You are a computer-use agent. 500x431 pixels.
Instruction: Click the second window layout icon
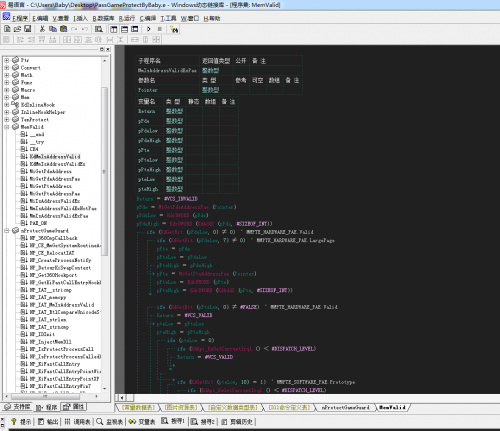(124, 29)
